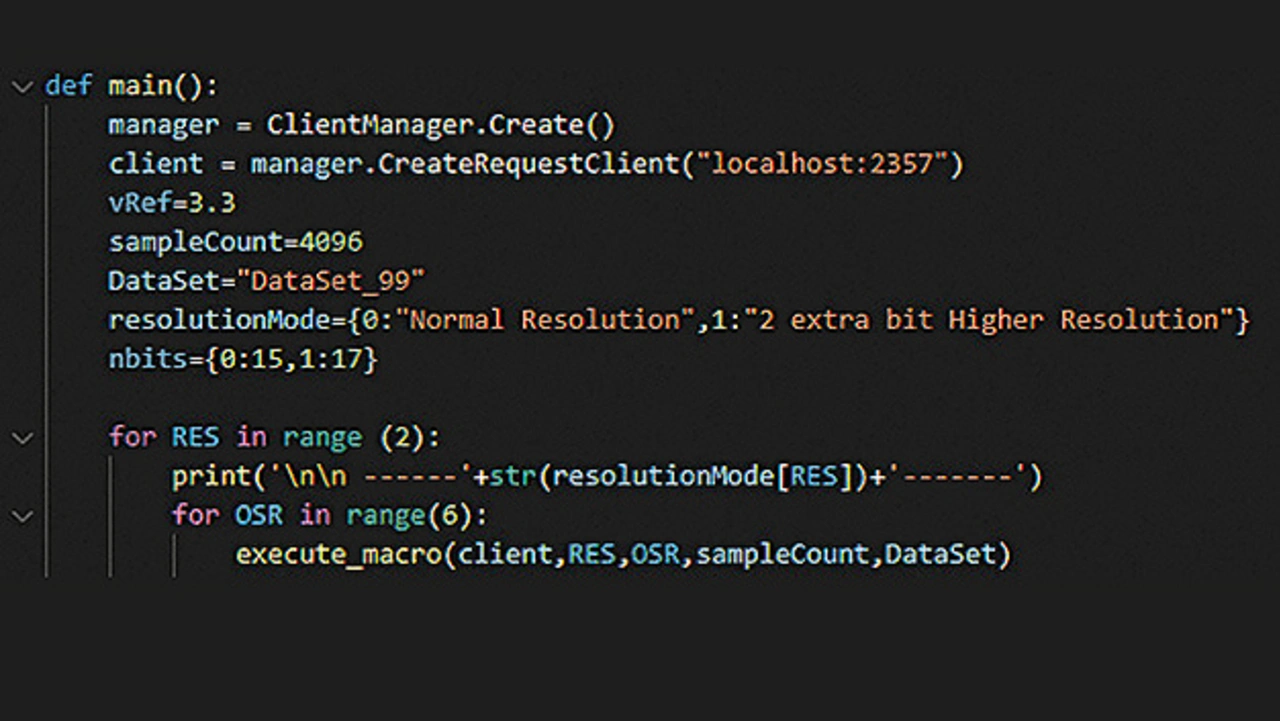Collapse the 'for RES in range' loop chevron
This screenshot has width=1280, height=721.
point(22,438)
